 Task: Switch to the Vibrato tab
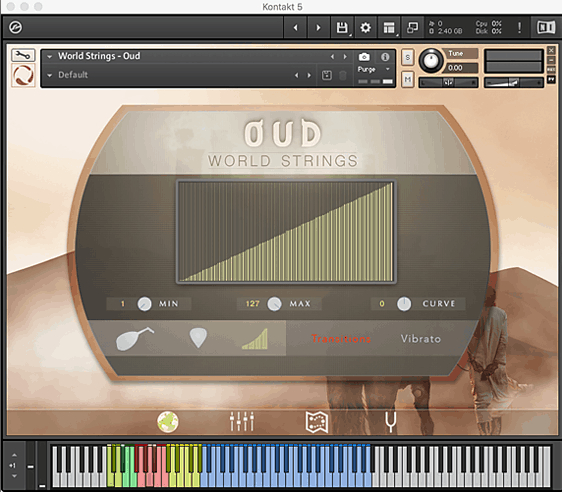(x=421, y=339)
